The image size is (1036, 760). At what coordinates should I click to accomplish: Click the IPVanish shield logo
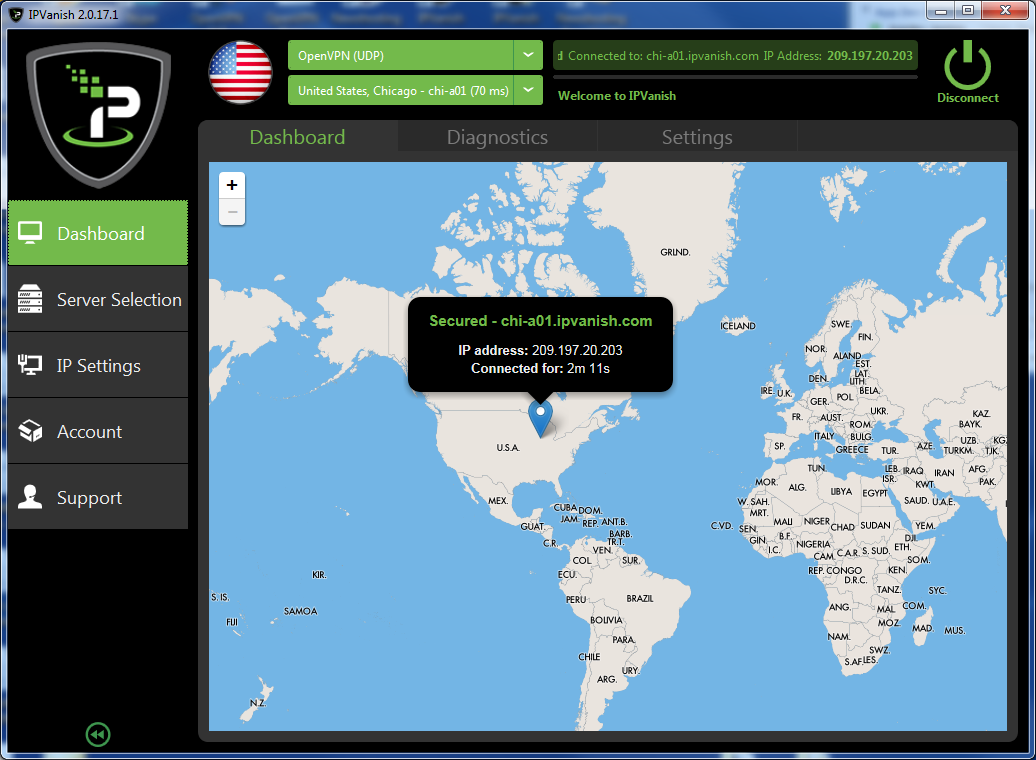point(98,115)
